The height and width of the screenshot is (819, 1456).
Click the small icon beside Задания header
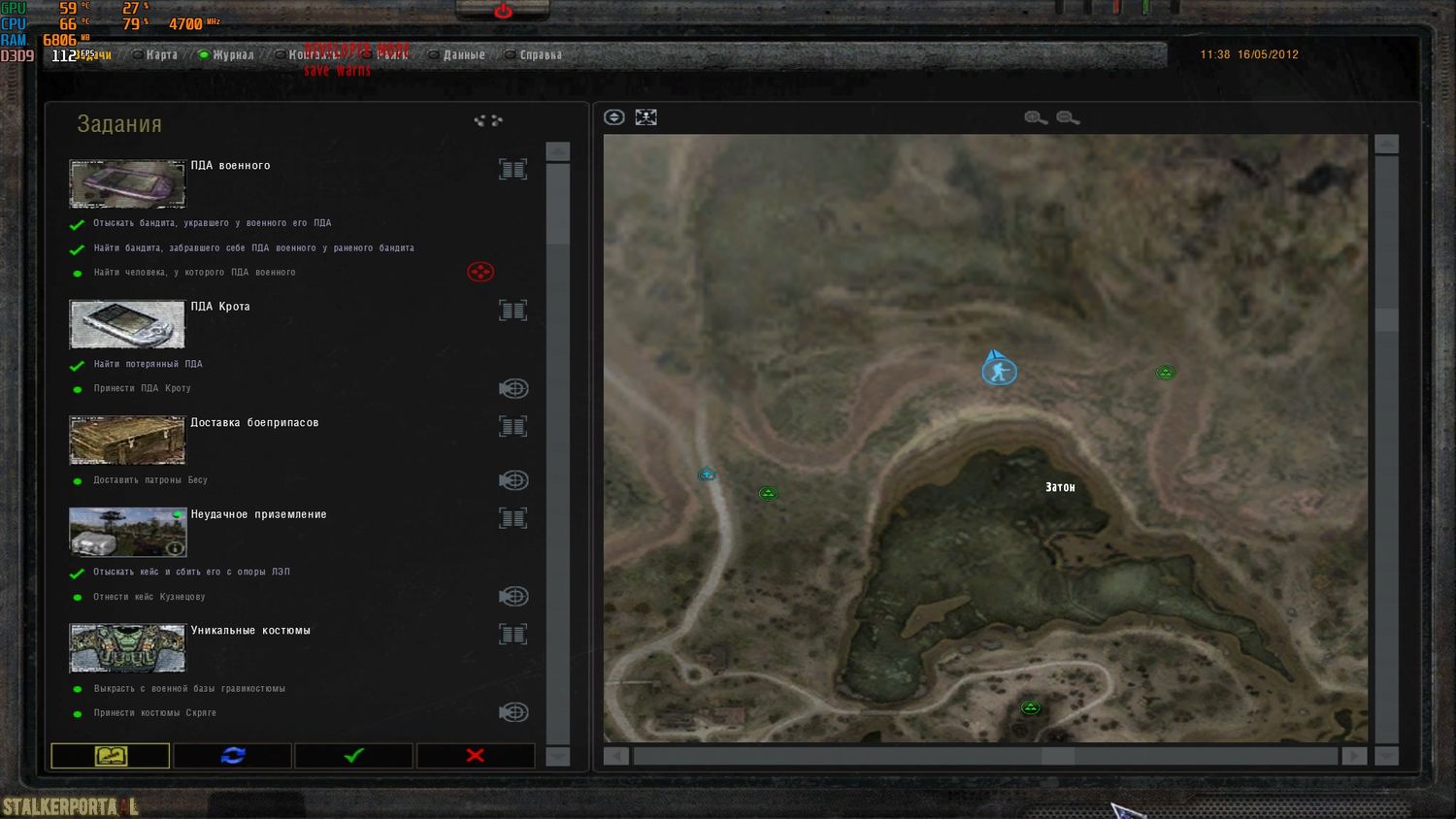(x=488, y=121)
